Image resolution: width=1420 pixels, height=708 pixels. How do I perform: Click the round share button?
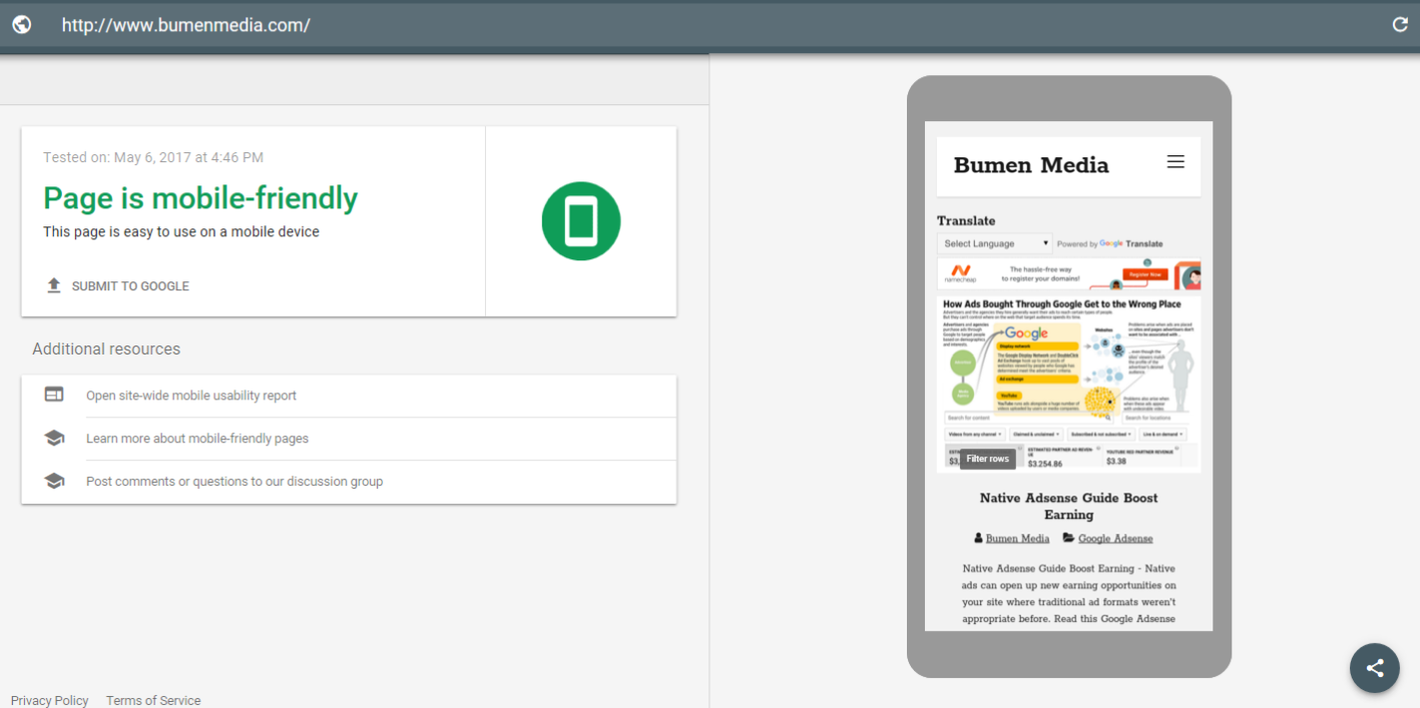[x=1375, y=668]
